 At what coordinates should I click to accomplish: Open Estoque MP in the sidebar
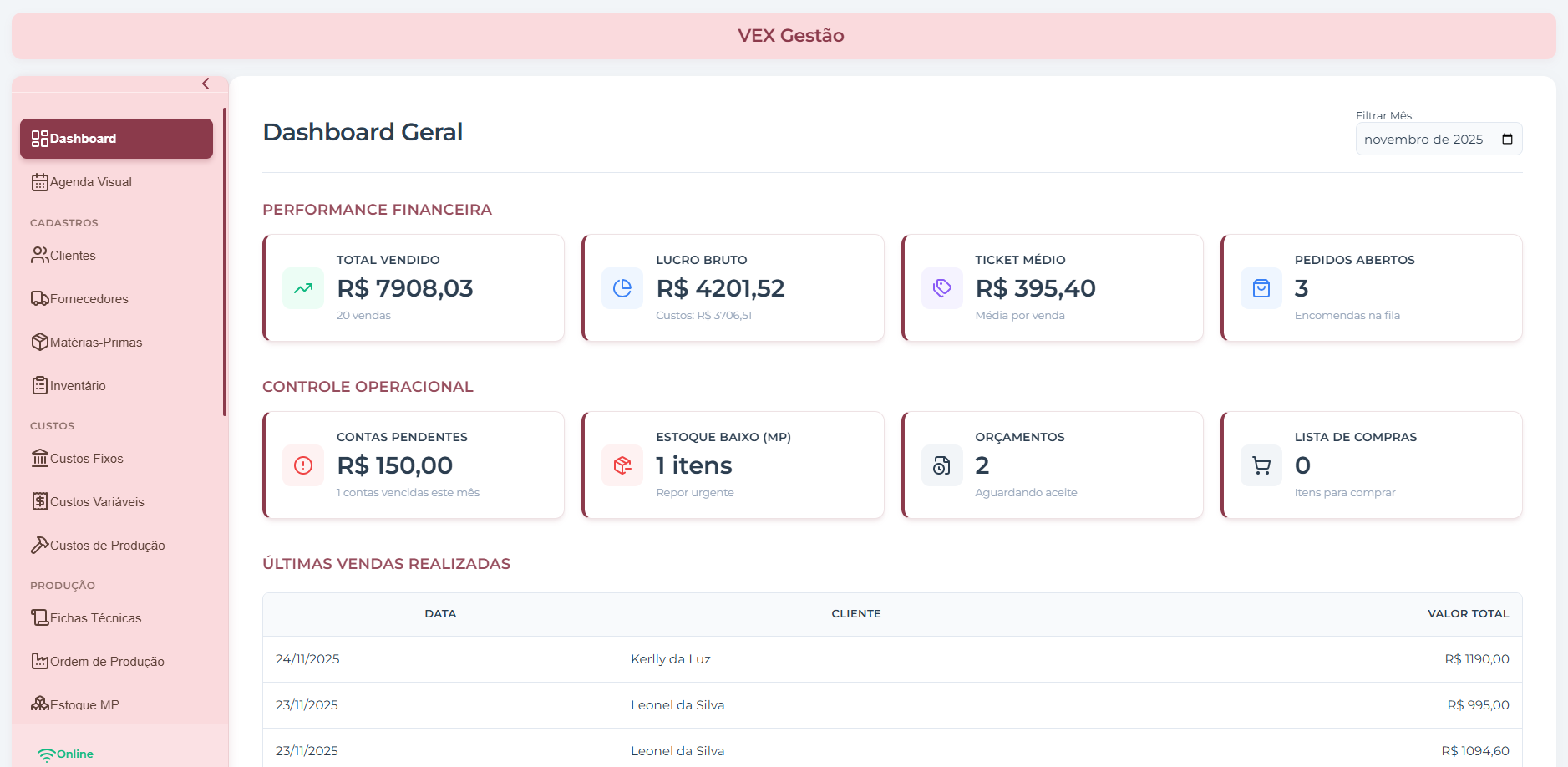(84, 704)
